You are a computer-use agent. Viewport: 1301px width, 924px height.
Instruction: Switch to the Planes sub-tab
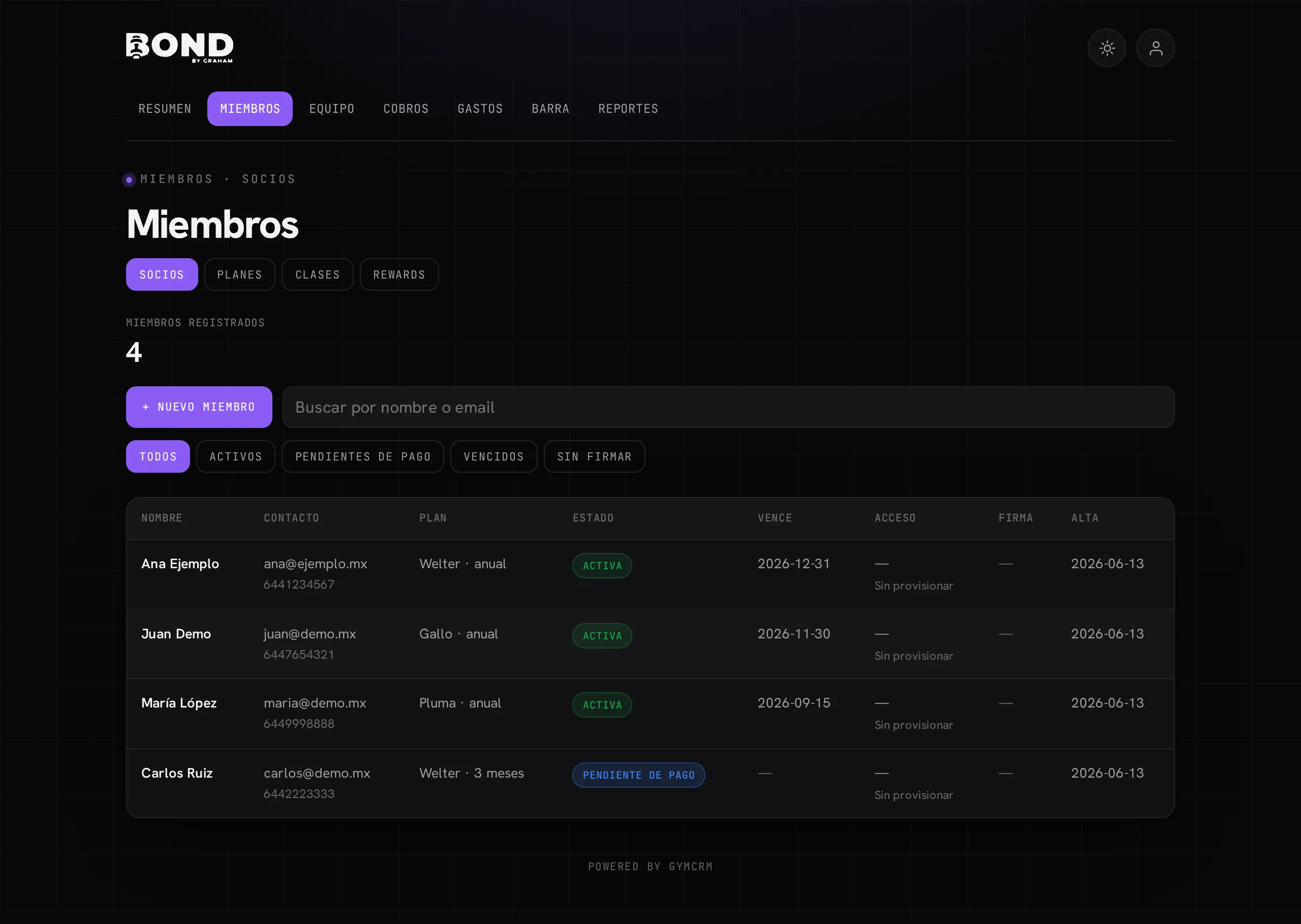[239, 275]
